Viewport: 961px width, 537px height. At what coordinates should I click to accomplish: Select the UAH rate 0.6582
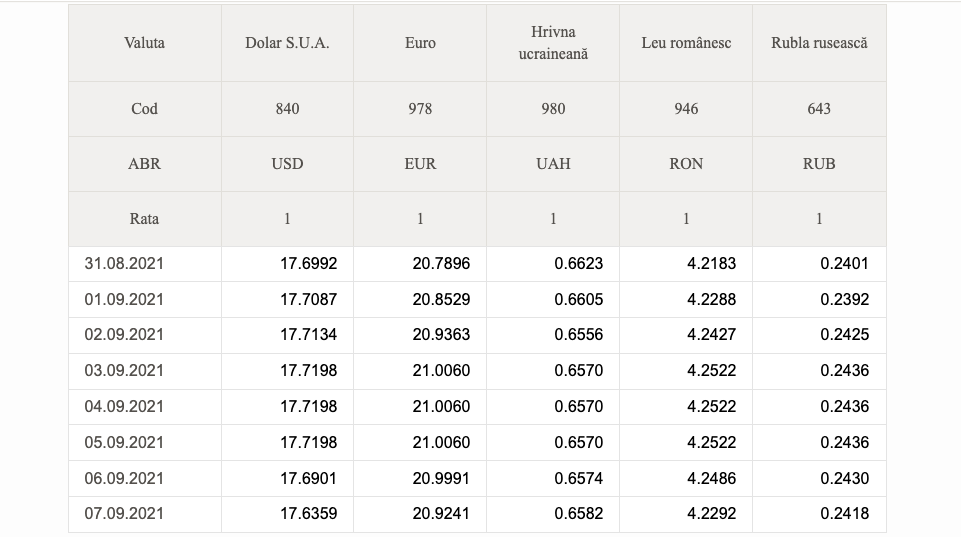(x=579, y=514)
